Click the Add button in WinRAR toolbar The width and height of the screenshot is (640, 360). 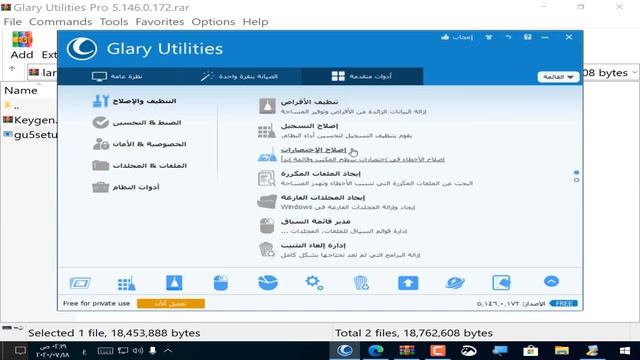click(x=22, y=46)
